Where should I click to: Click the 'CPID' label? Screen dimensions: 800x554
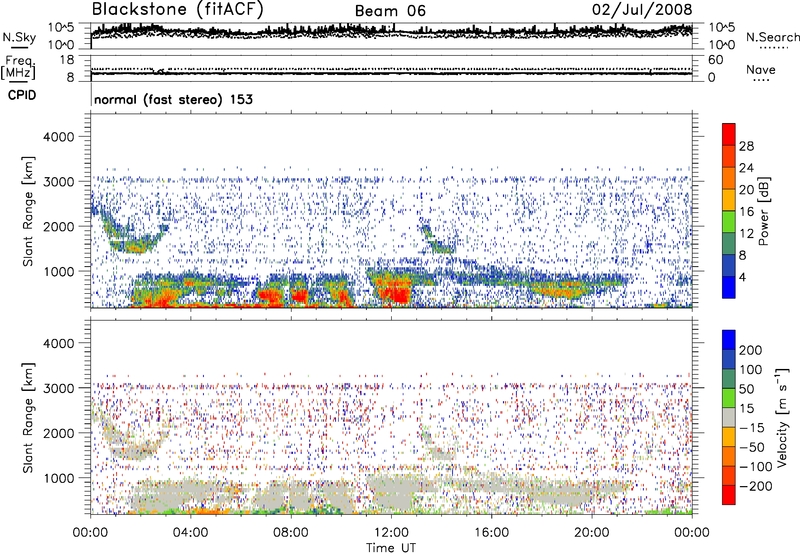tap(22, 95)
